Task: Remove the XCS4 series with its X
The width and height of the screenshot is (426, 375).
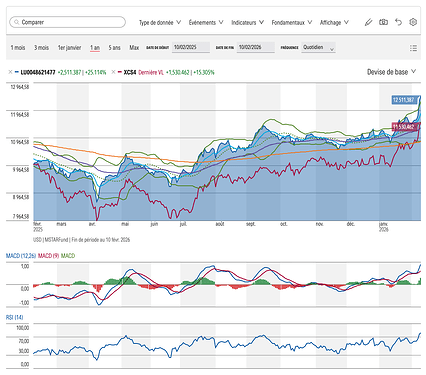Action: coord(113,72)
